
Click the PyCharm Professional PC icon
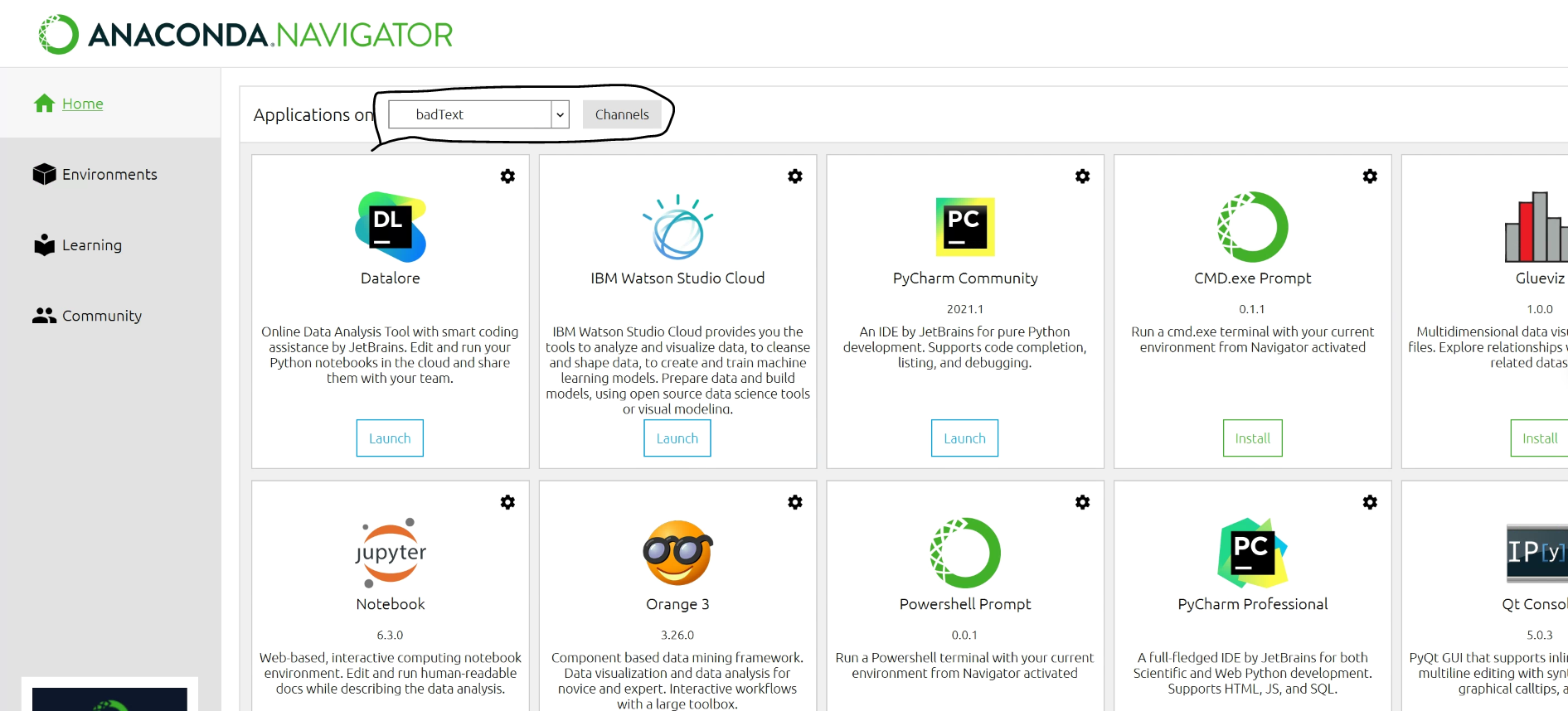(1253, 553)
